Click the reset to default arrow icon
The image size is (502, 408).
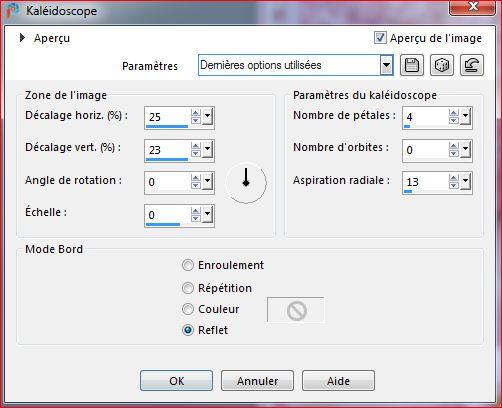pyautogui.click(x=472, y=65)
